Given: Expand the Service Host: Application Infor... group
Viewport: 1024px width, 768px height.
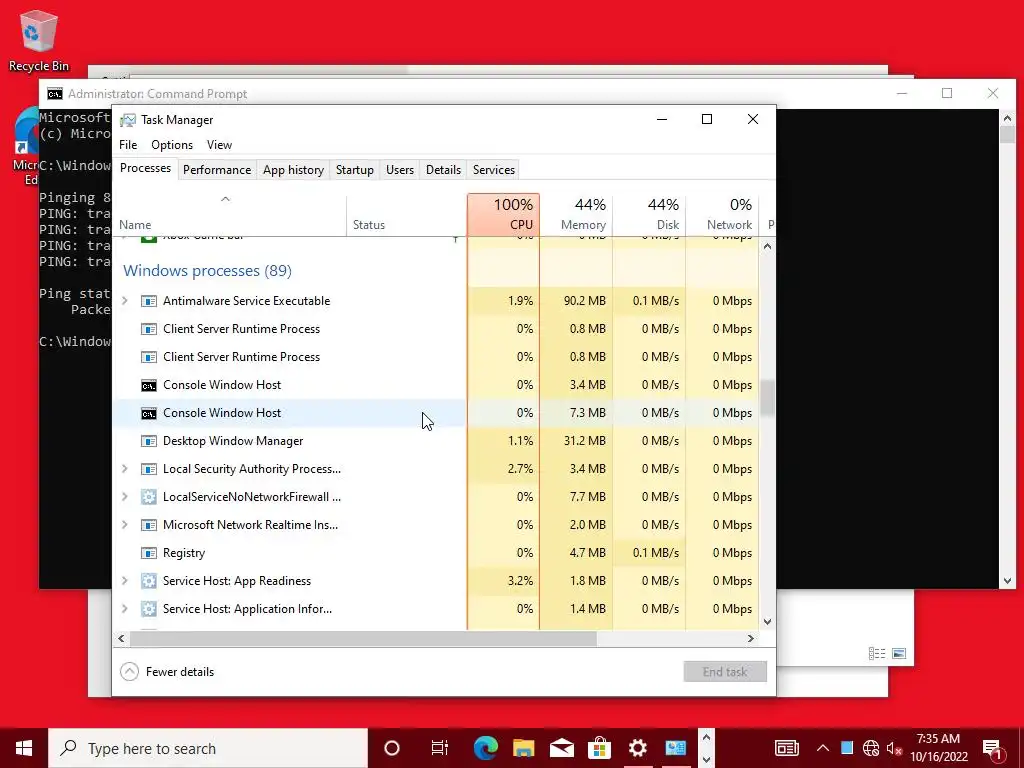Looking at the screenshot, I should (125, 609).
